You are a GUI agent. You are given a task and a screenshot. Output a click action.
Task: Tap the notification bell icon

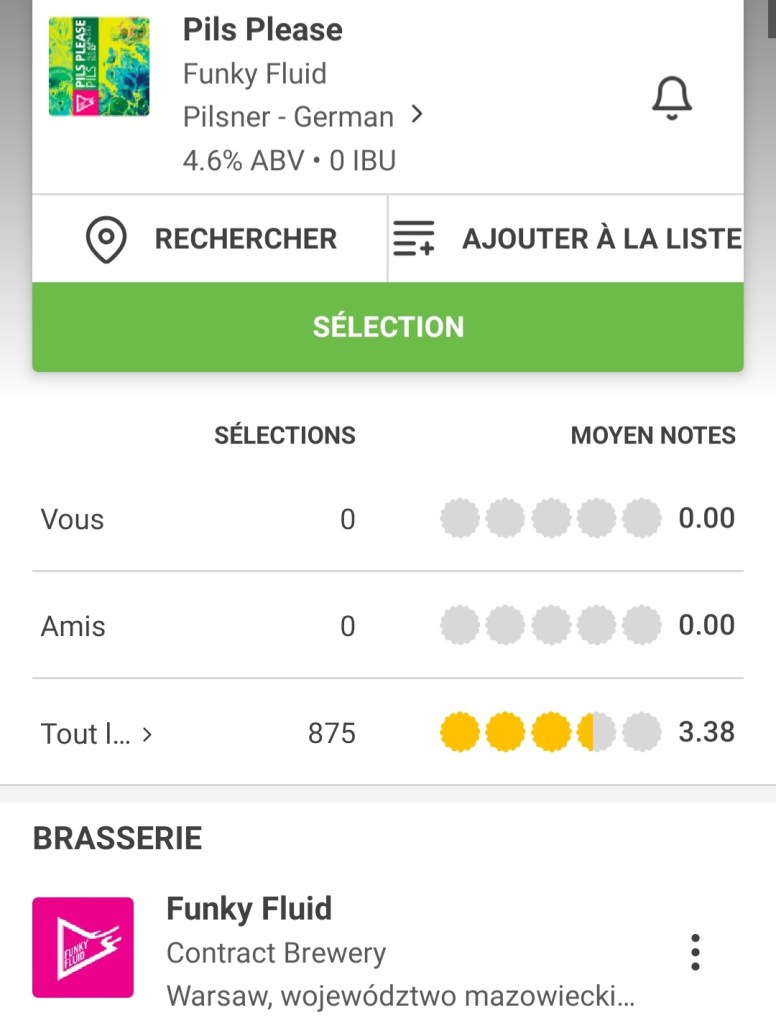tap(672, 98)
